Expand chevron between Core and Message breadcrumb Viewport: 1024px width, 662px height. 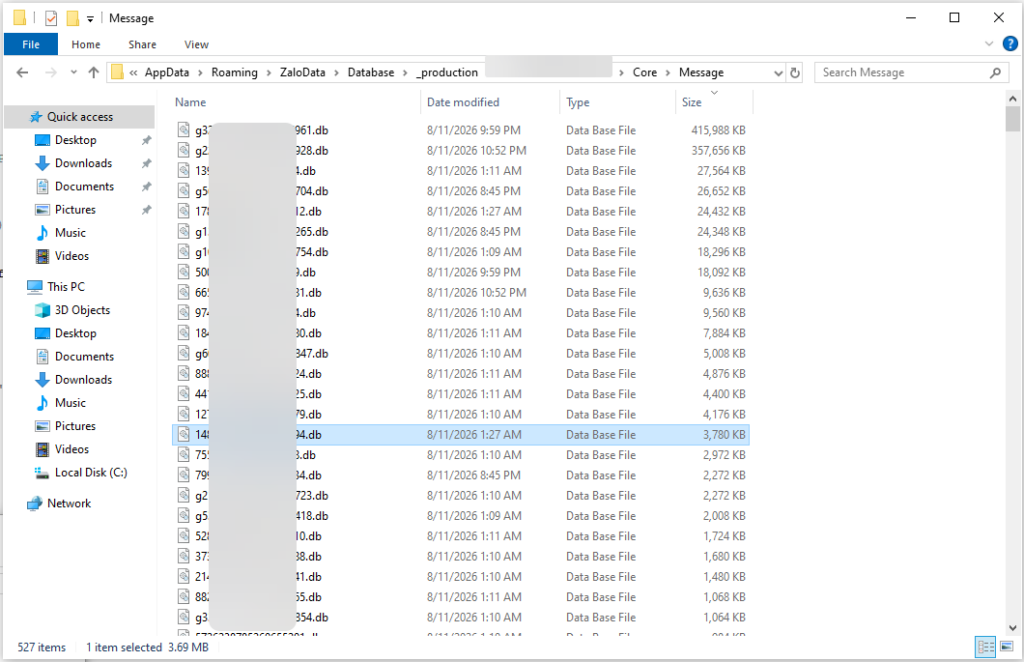(667, 72)
